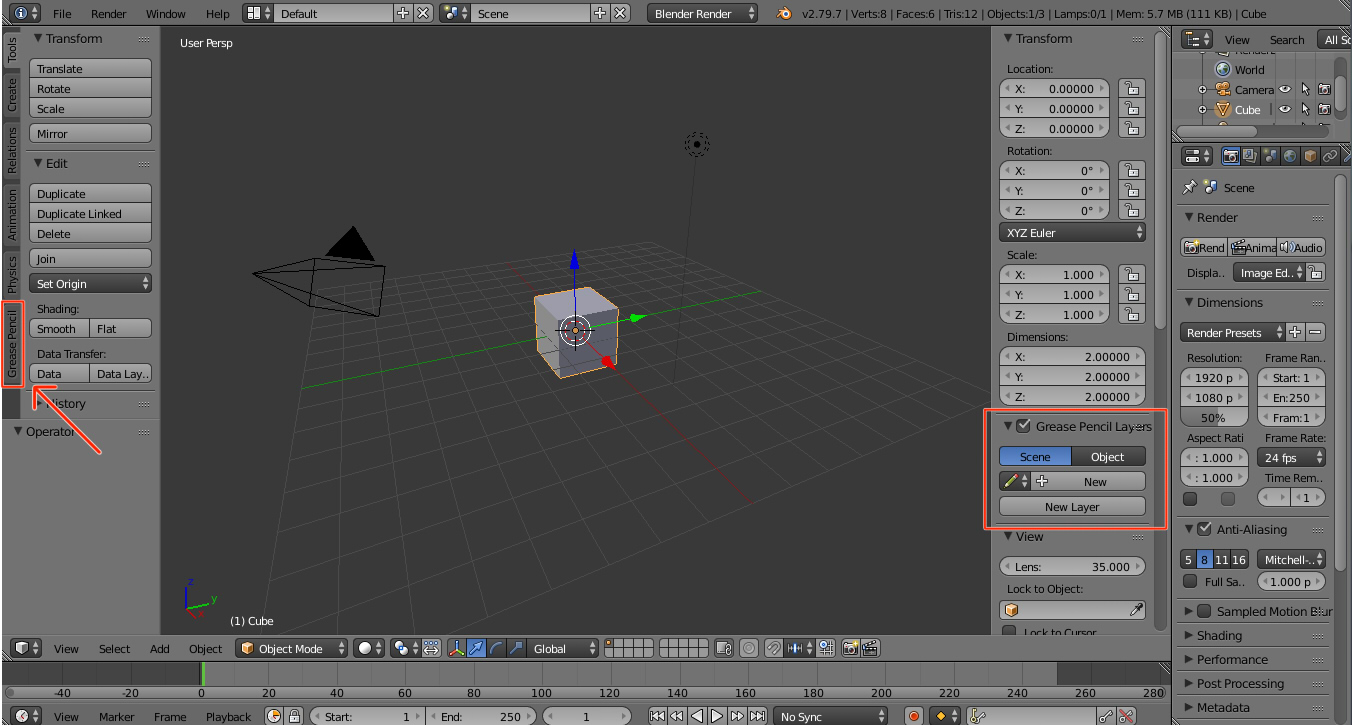Open the File menu

62,14
